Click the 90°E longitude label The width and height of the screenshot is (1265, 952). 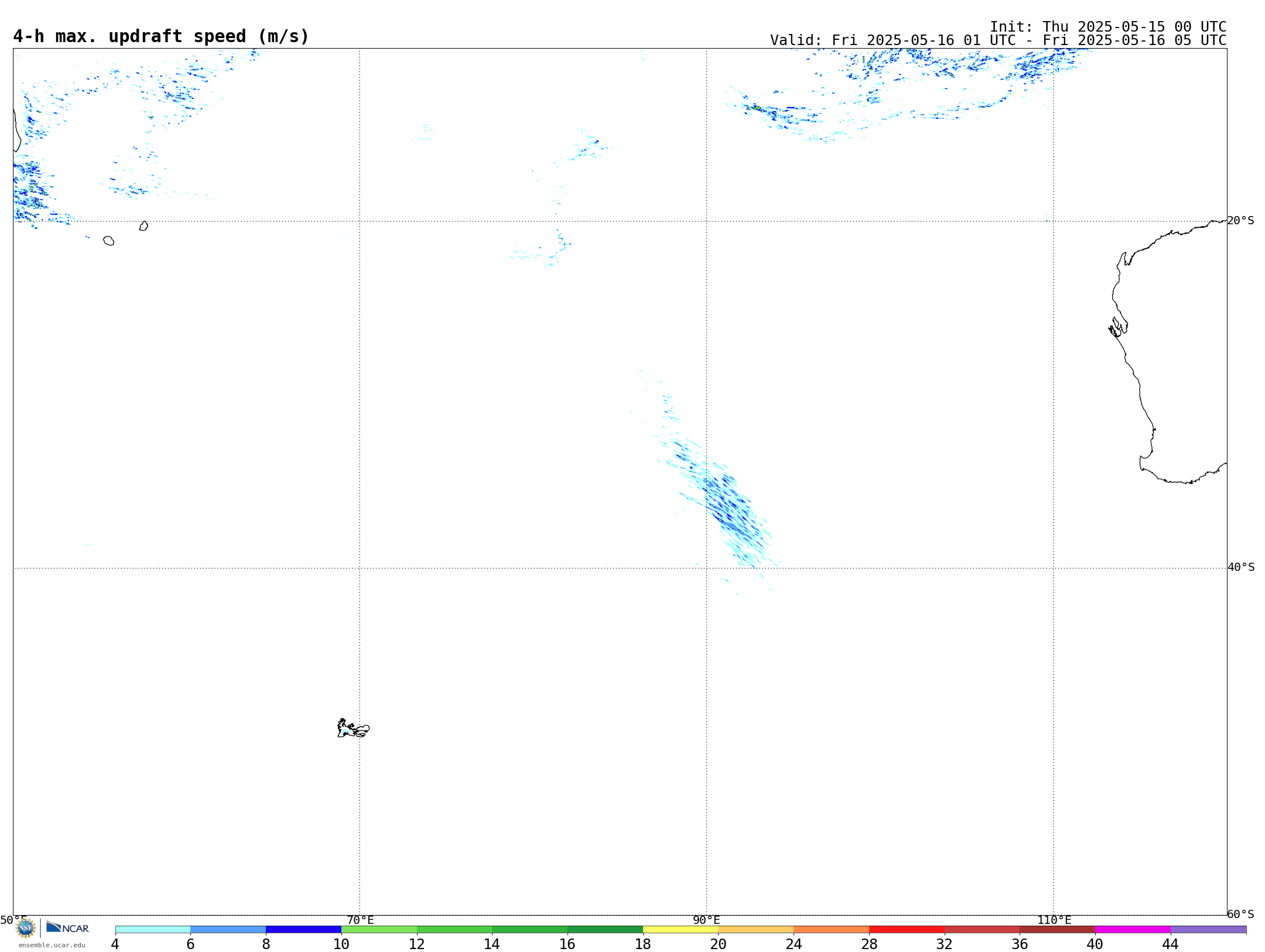pos(706,920)
